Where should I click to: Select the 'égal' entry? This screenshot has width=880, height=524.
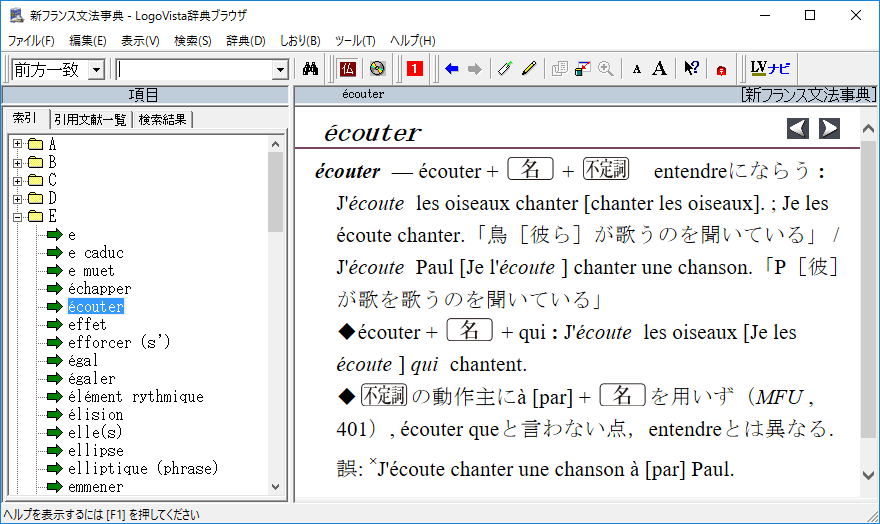pos(82,361)
